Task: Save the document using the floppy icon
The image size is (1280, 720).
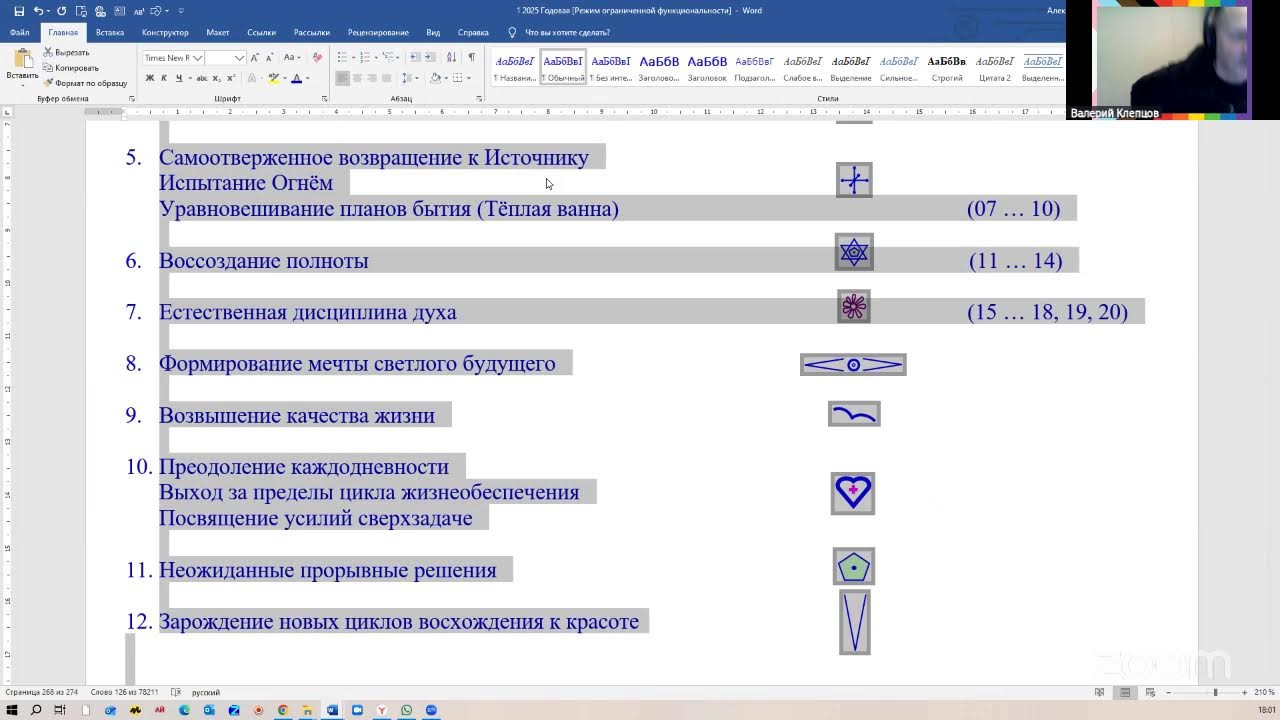Action: 19,11
